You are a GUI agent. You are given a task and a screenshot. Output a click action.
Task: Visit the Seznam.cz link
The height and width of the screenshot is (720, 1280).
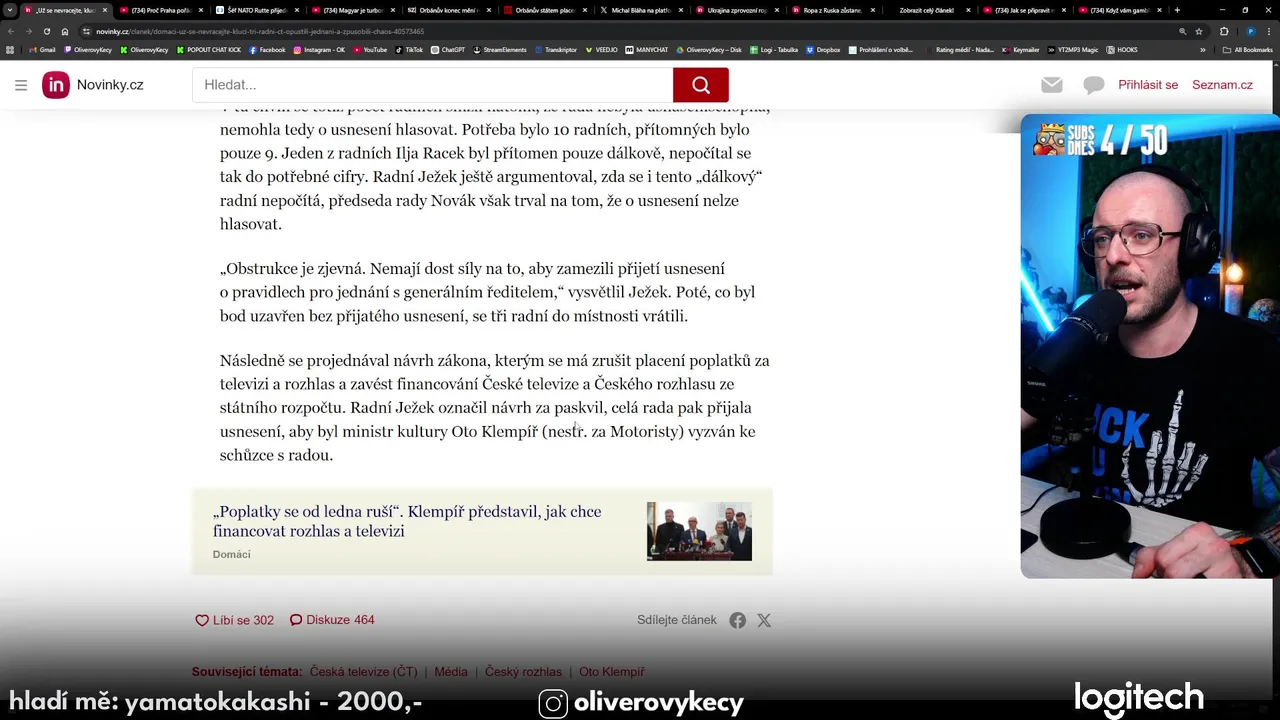coord(1222,85)
